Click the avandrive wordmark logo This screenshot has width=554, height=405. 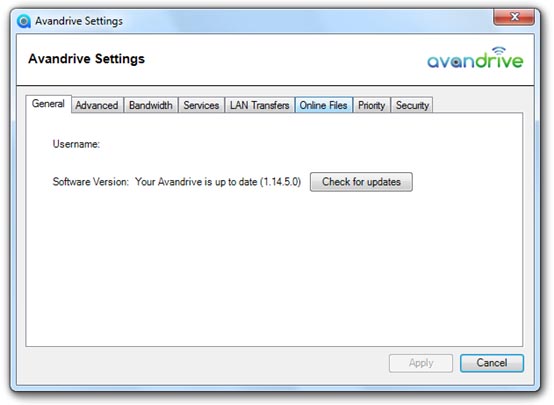475,58
